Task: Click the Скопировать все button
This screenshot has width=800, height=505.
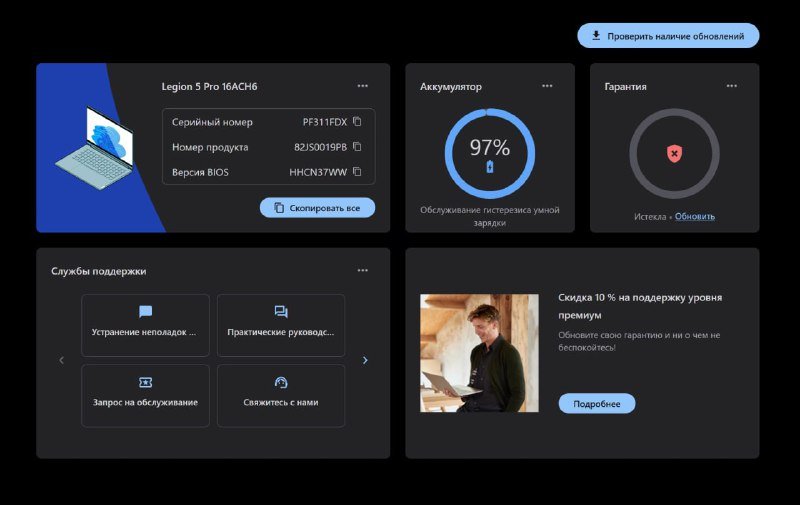Action: click(x=317, y=208)
